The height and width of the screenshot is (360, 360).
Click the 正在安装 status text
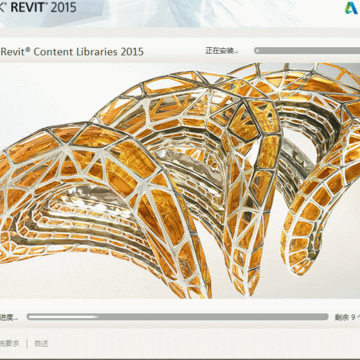point(222,51)
